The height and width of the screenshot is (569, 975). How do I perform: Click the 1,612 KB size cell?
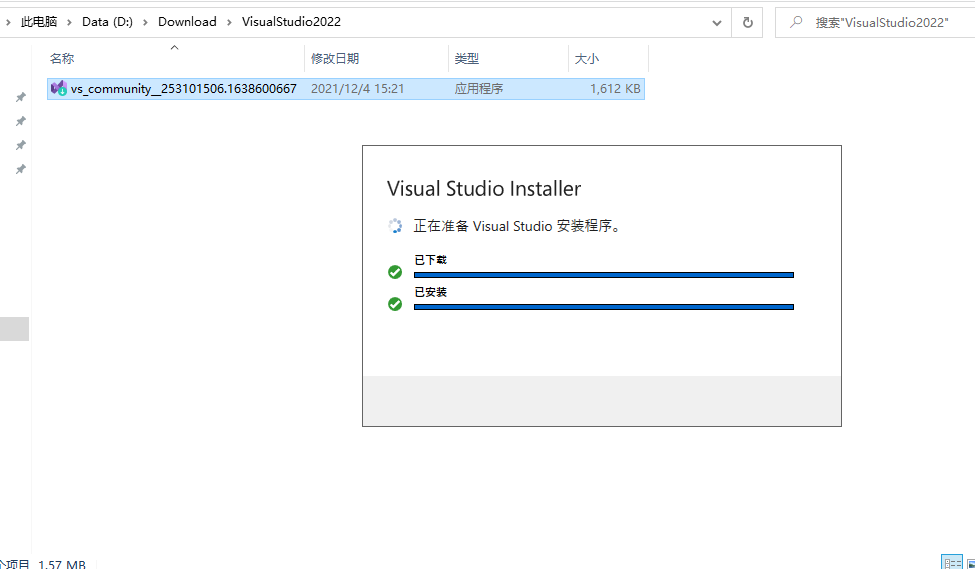click(x=615, y=89)
